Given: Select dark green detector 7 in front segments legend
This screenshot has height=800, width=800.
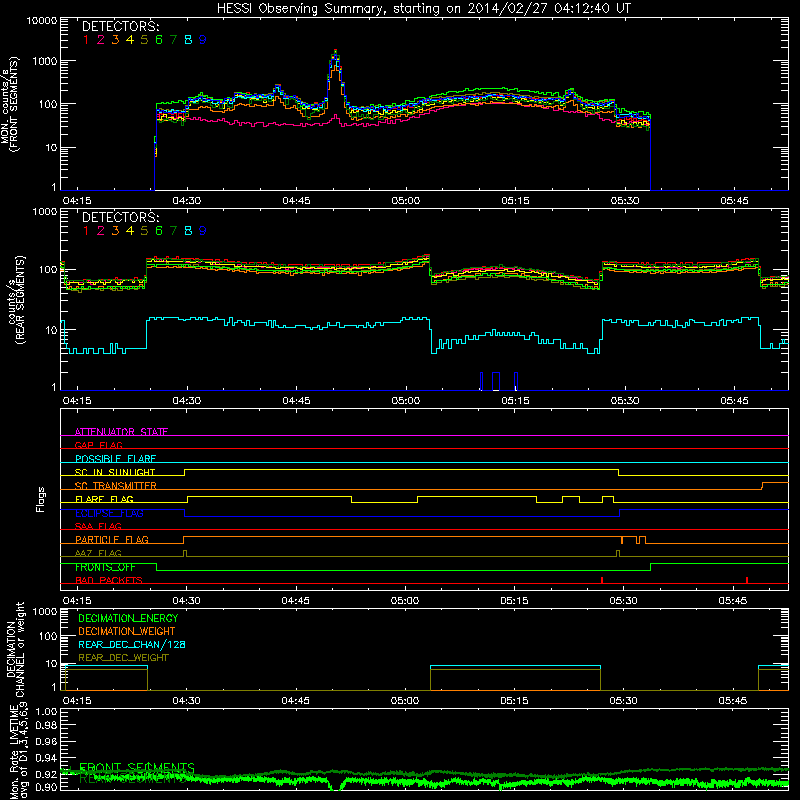Looking at the screenshot, I should pos(173,40).
